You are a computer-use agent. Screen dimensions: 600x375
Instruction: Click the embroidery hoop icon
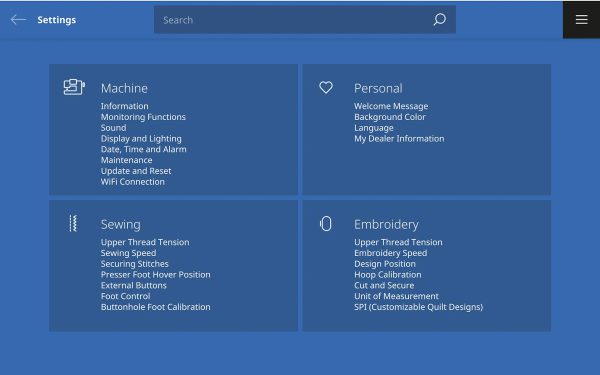pyautogui.click(x=326, y=223)
